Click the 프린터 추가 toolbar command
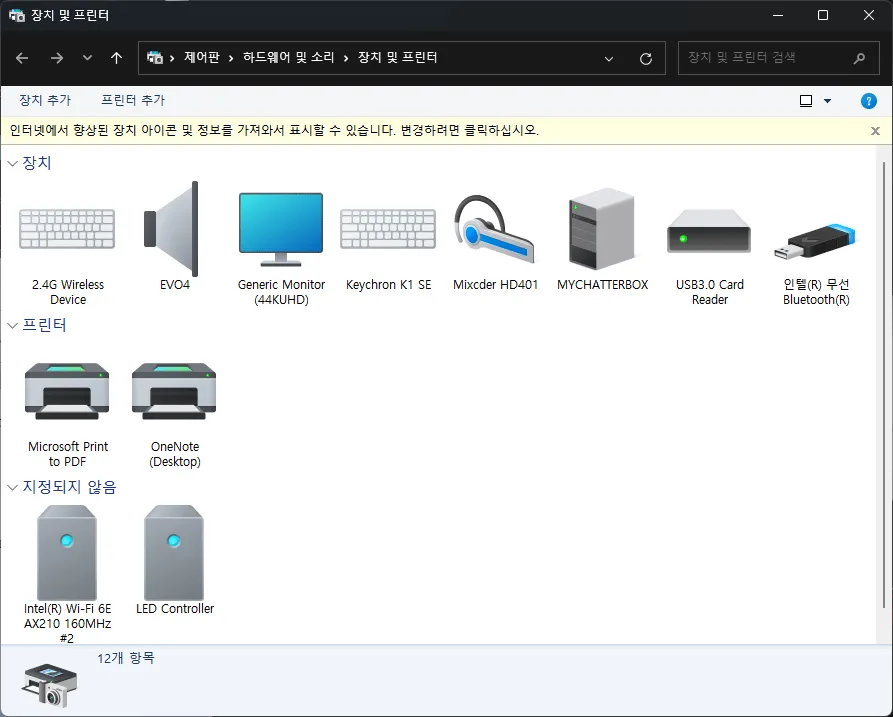Screen dimensions: 893x717 point(133,101)
